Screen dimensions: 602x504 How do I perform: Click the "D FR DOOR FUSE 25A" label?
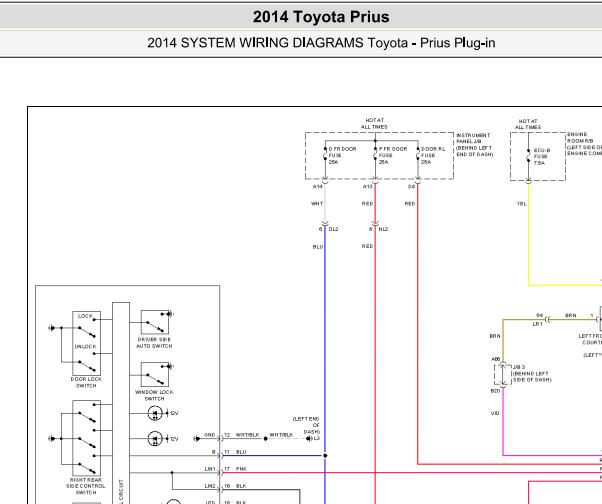pyautogui.click(x=342, y=155)
